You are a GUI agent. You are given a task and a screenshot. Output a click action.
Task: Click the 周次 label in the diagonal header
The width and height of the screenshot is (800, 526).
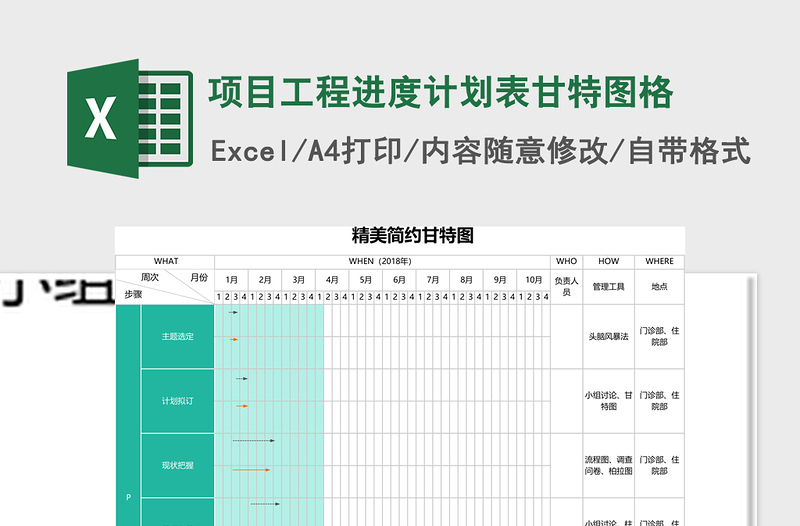149,277
